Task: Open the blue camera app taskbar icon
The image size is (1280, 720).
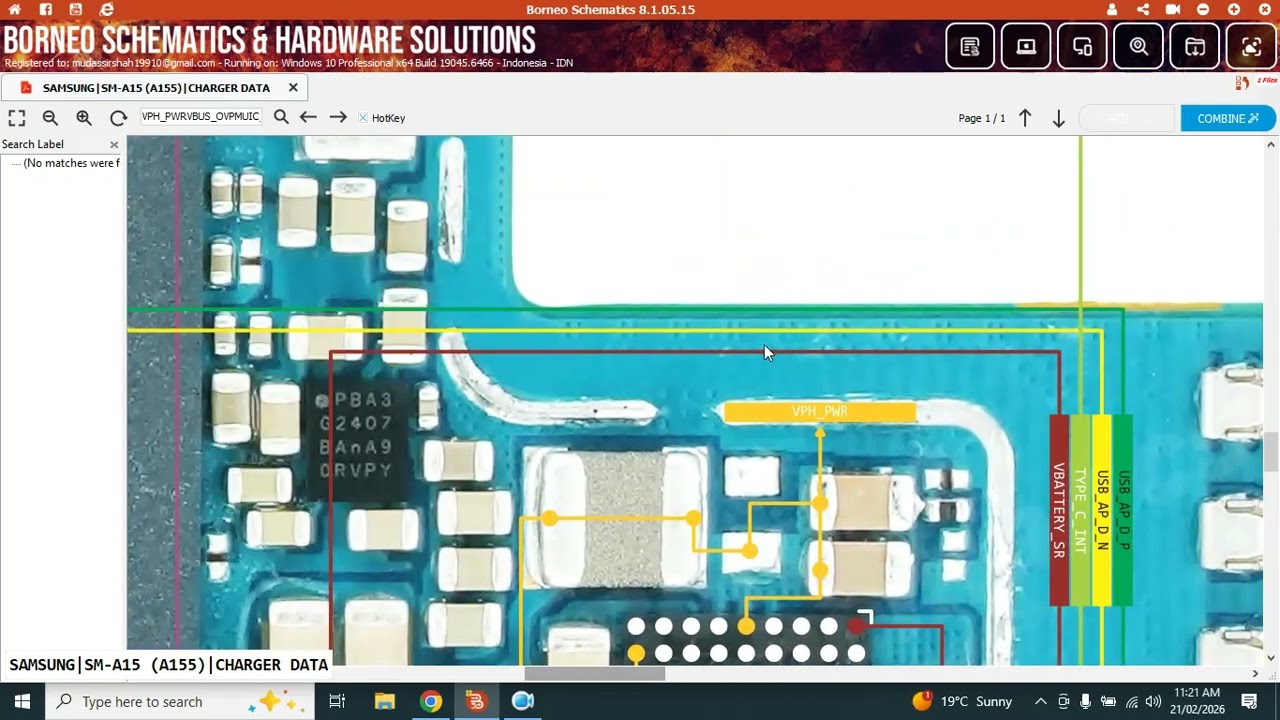Action: coord(523,701)
